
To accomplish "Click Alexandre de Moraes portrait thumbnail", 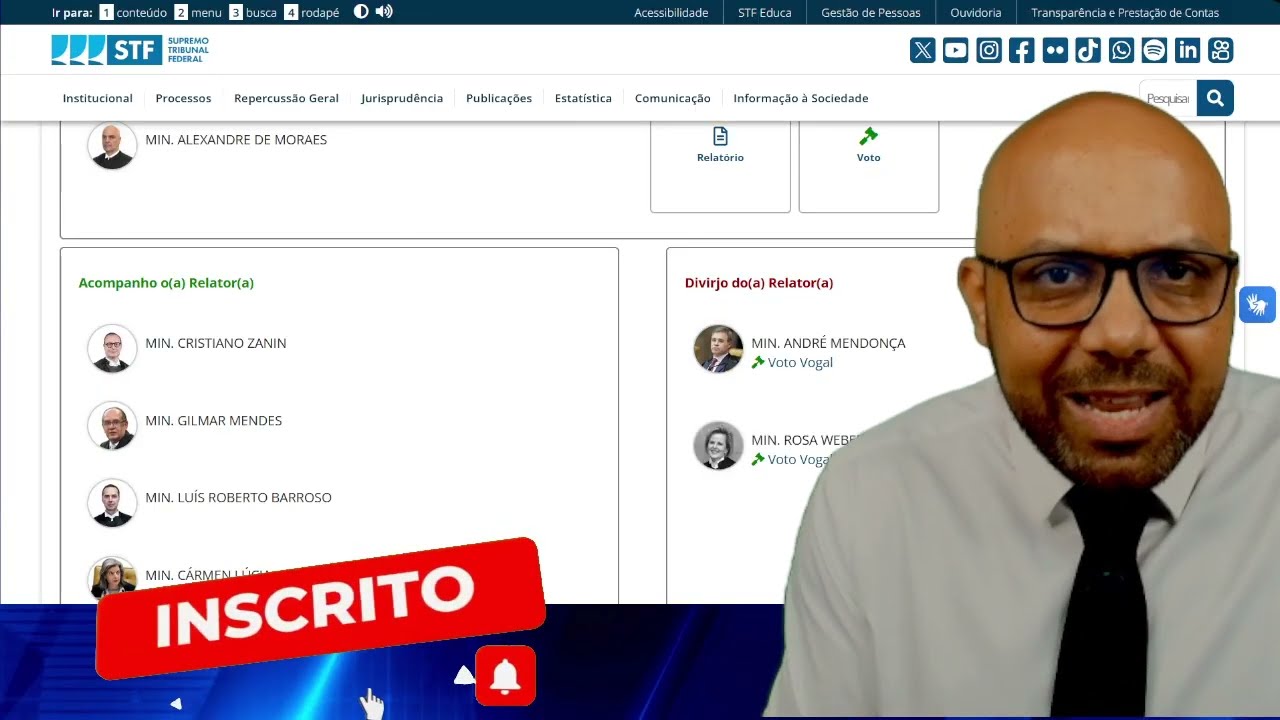I will coord(112,146).
